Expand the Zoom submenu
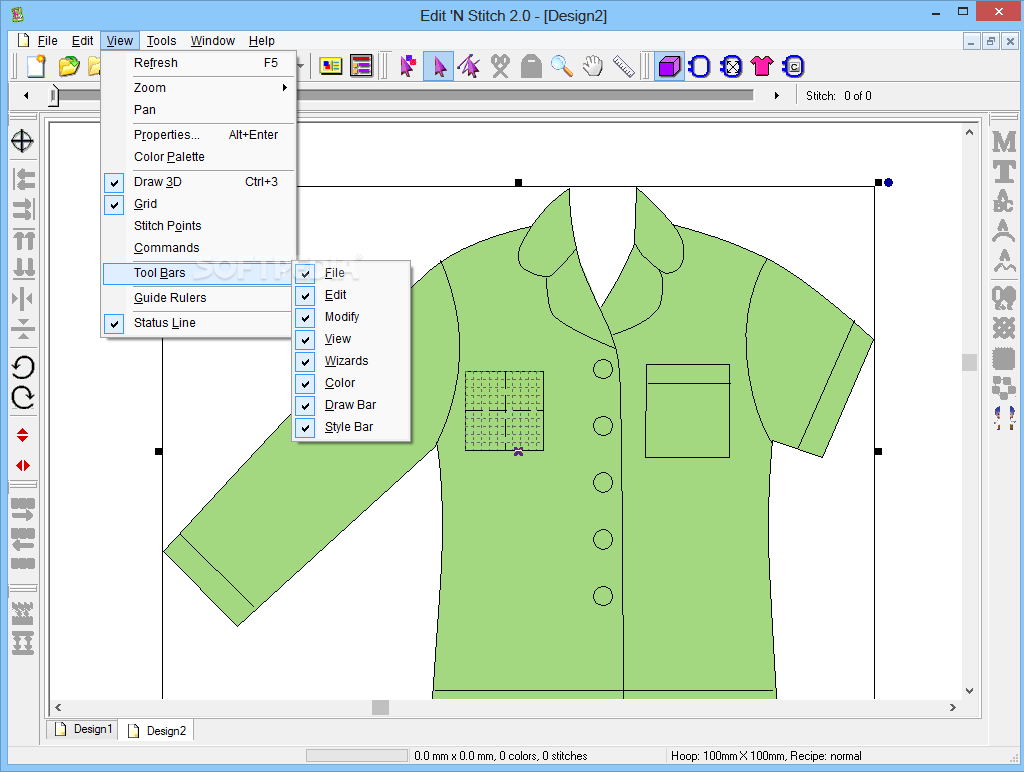 point(199,88)
